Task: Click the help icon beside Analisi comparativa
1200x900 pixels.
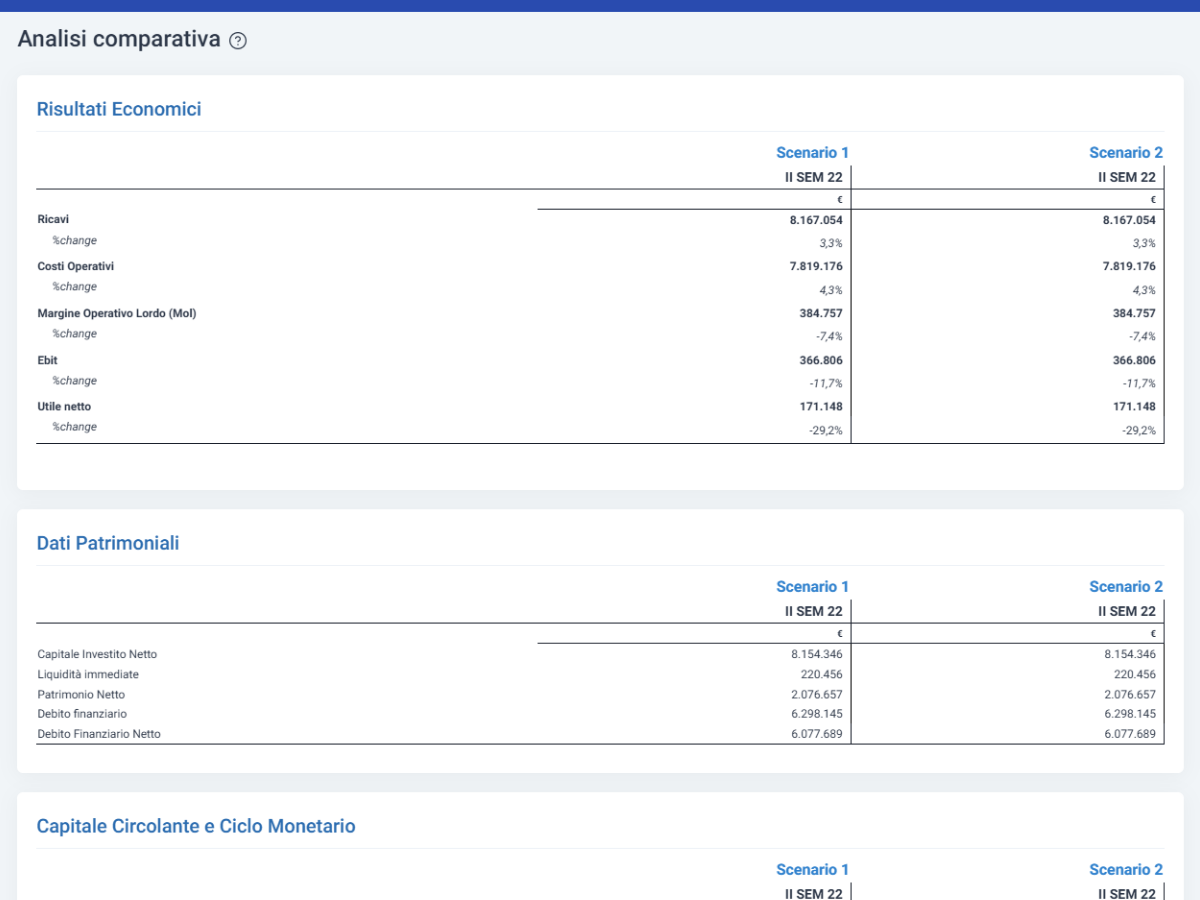Action: pyautogui.click(x=237, y=41)
